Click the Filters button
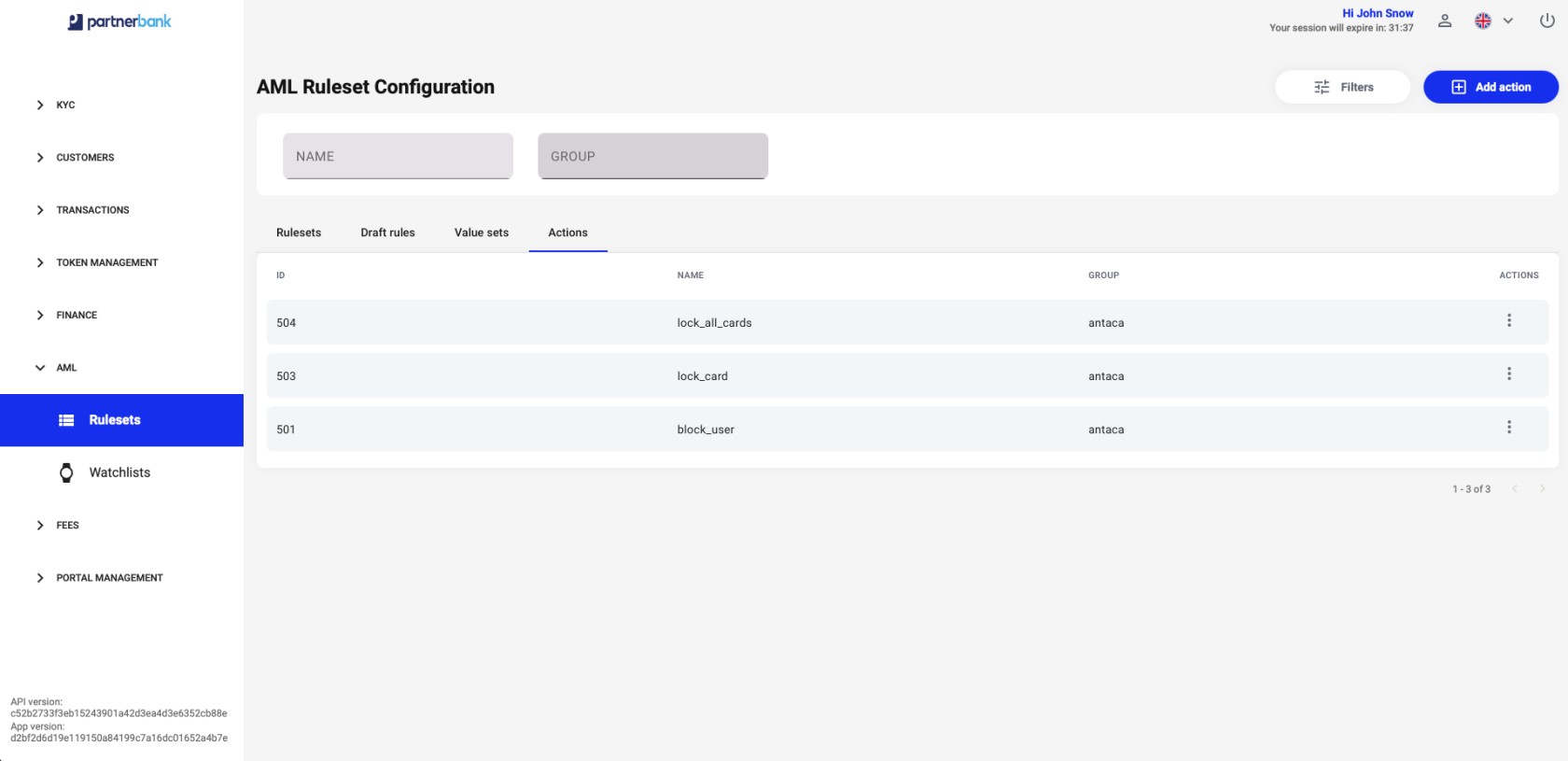 tap(1343, 87)
